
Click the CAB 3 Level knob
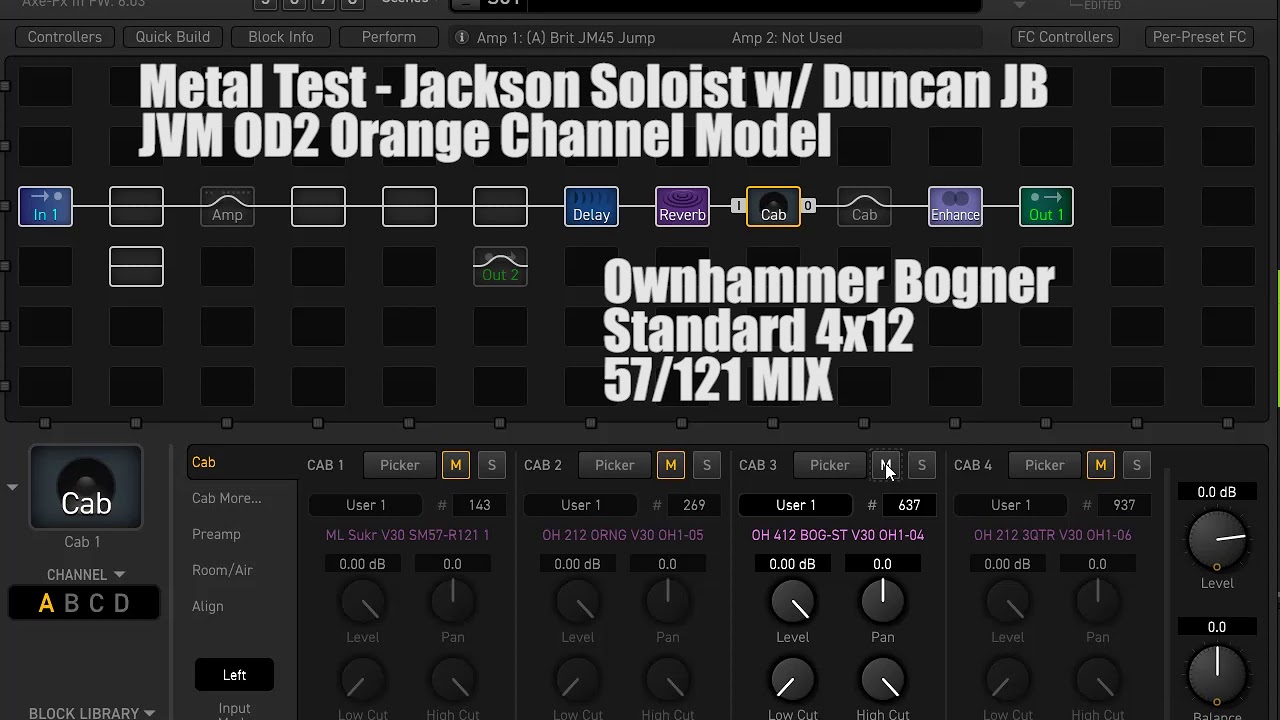tap(793, 602)
